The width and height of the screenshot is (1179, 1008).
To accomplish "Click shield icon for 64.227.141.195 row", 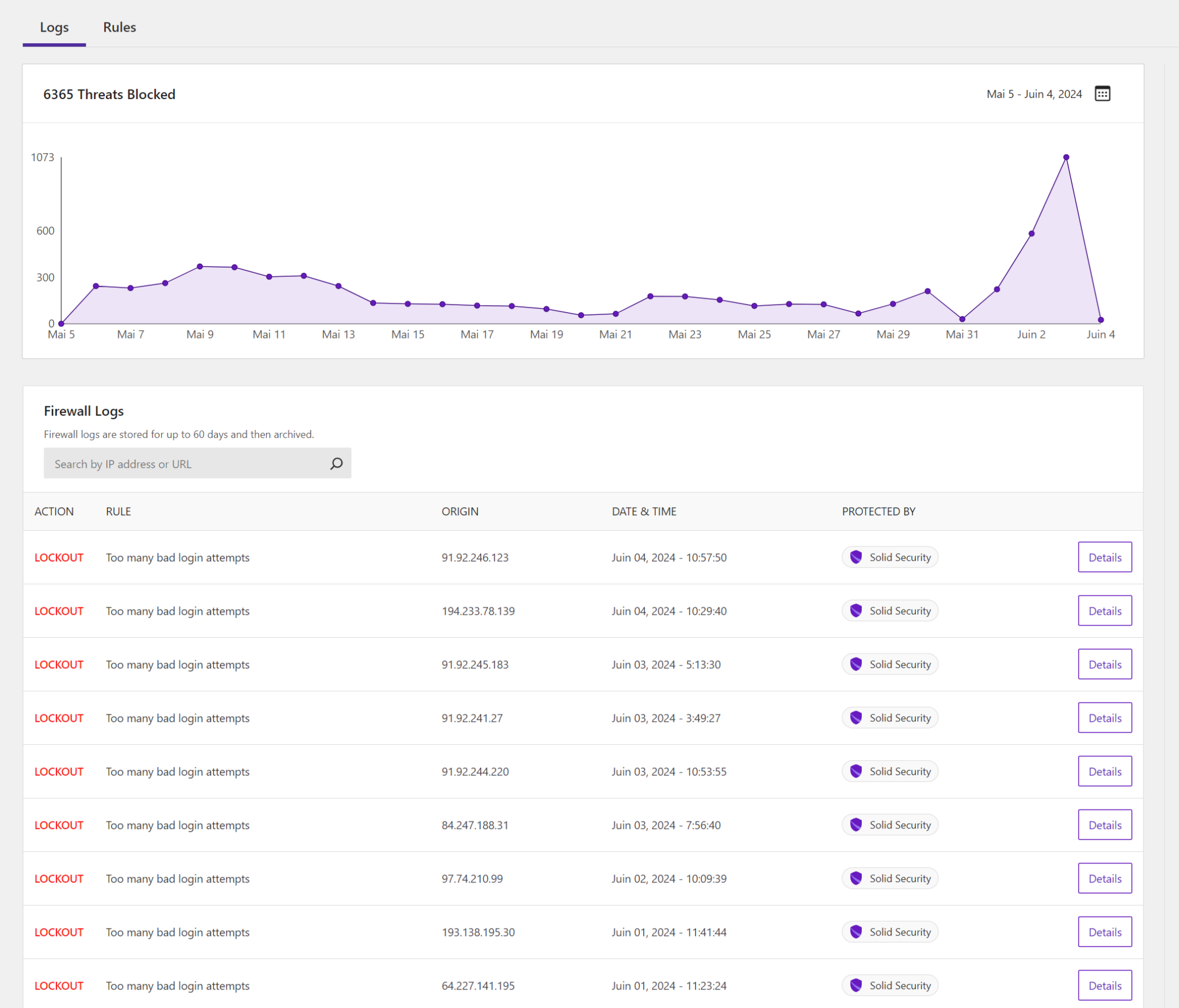I will coord(856,985).
